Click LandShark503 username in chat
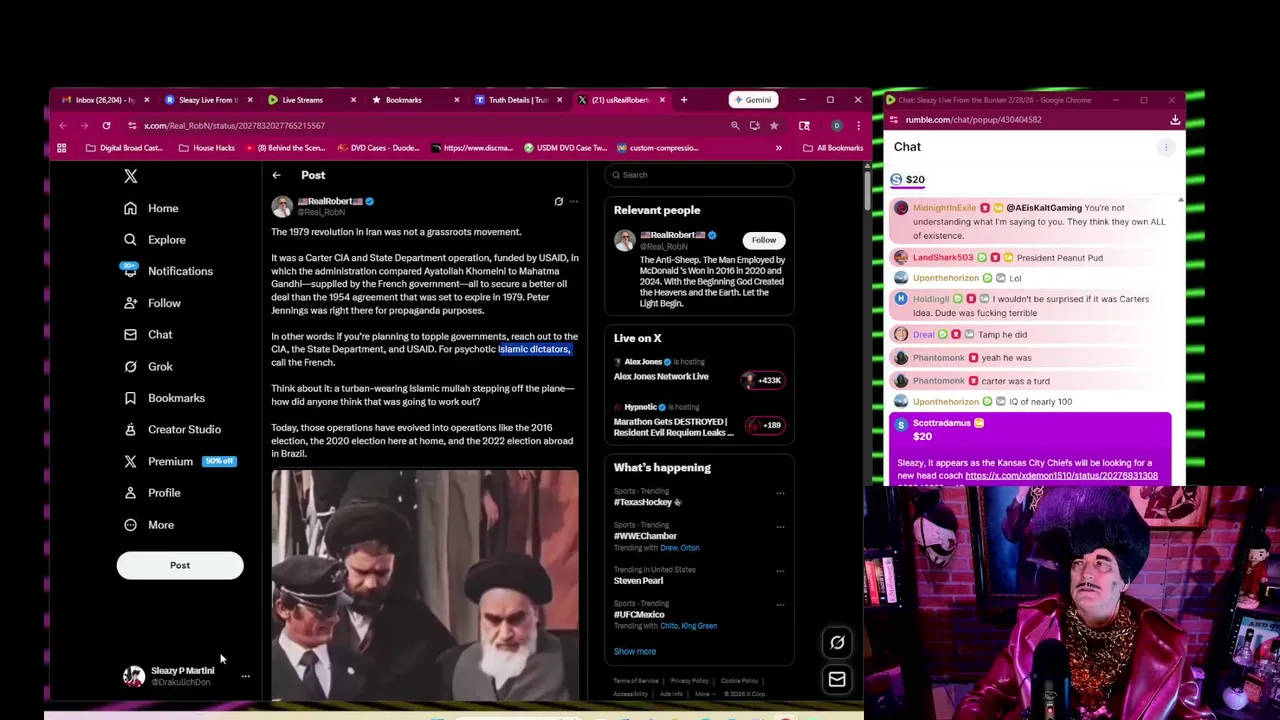 (943, 258)
